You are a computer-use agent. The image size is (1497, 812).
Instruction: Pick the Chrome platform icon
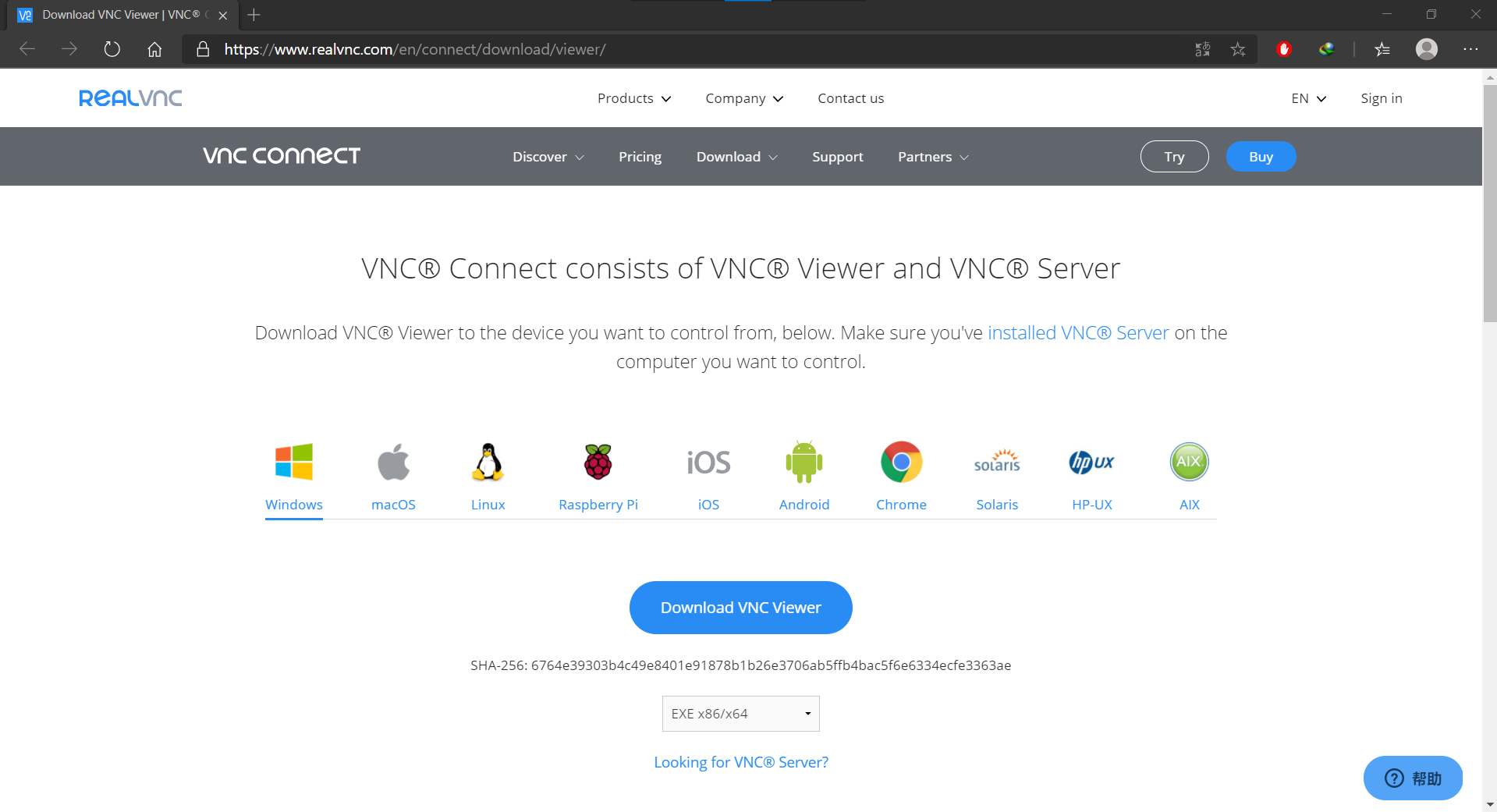[x=902, y=462]
